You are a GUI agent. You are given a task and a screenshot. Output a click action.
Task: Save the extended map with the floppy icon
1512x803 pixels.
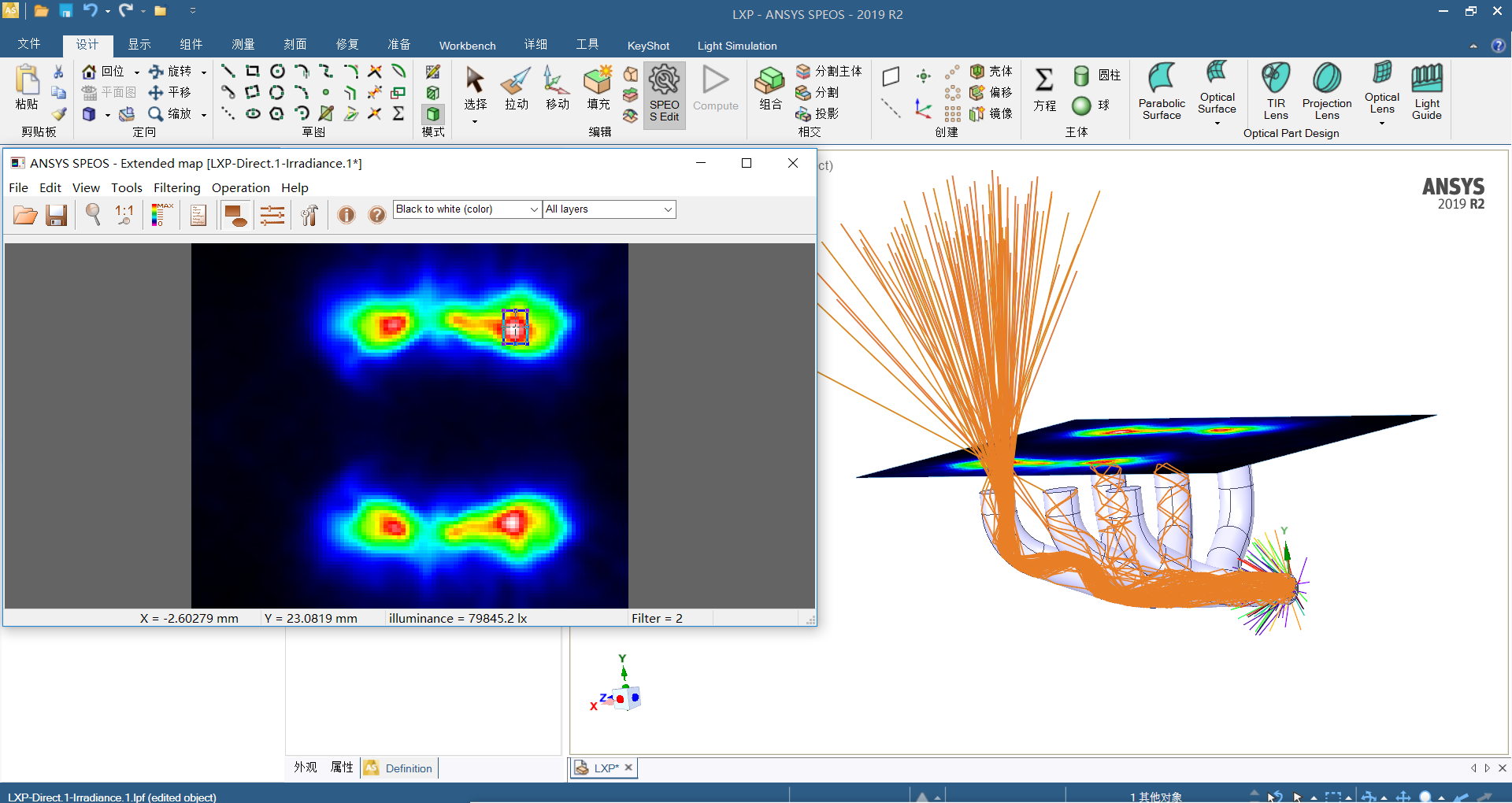pyautogui.click(x=56, y=215)
